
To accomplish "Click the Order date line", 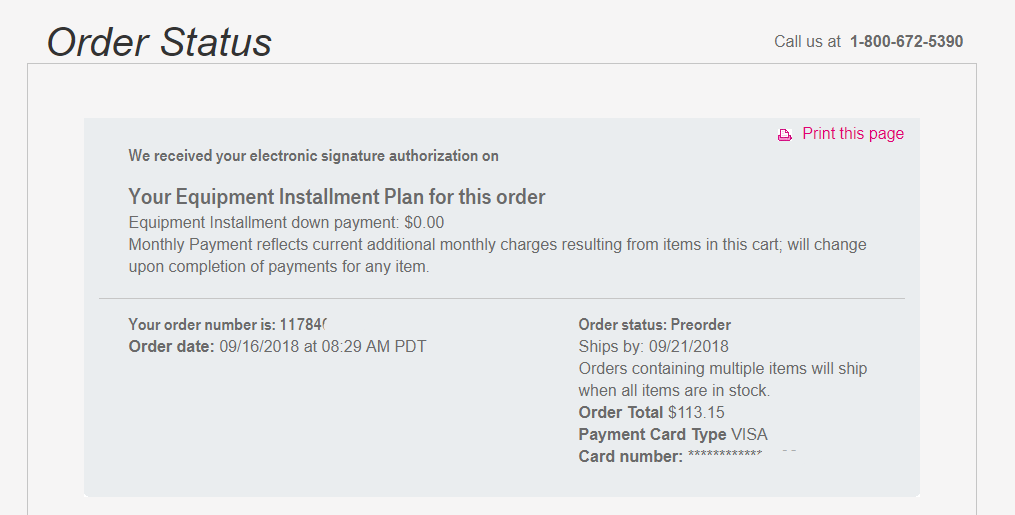I will (x=277, y=347).
